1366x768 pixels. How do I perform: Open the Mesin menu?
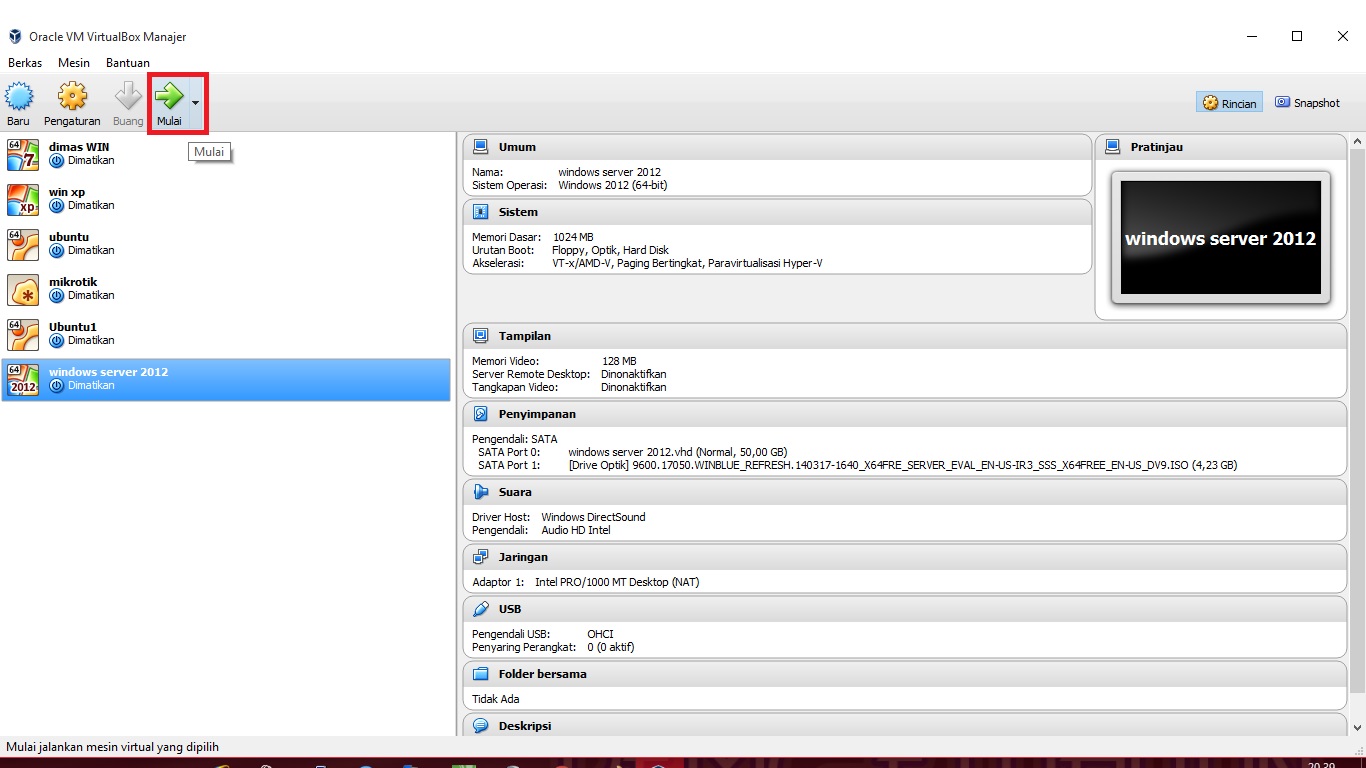(x=74, y=63)
